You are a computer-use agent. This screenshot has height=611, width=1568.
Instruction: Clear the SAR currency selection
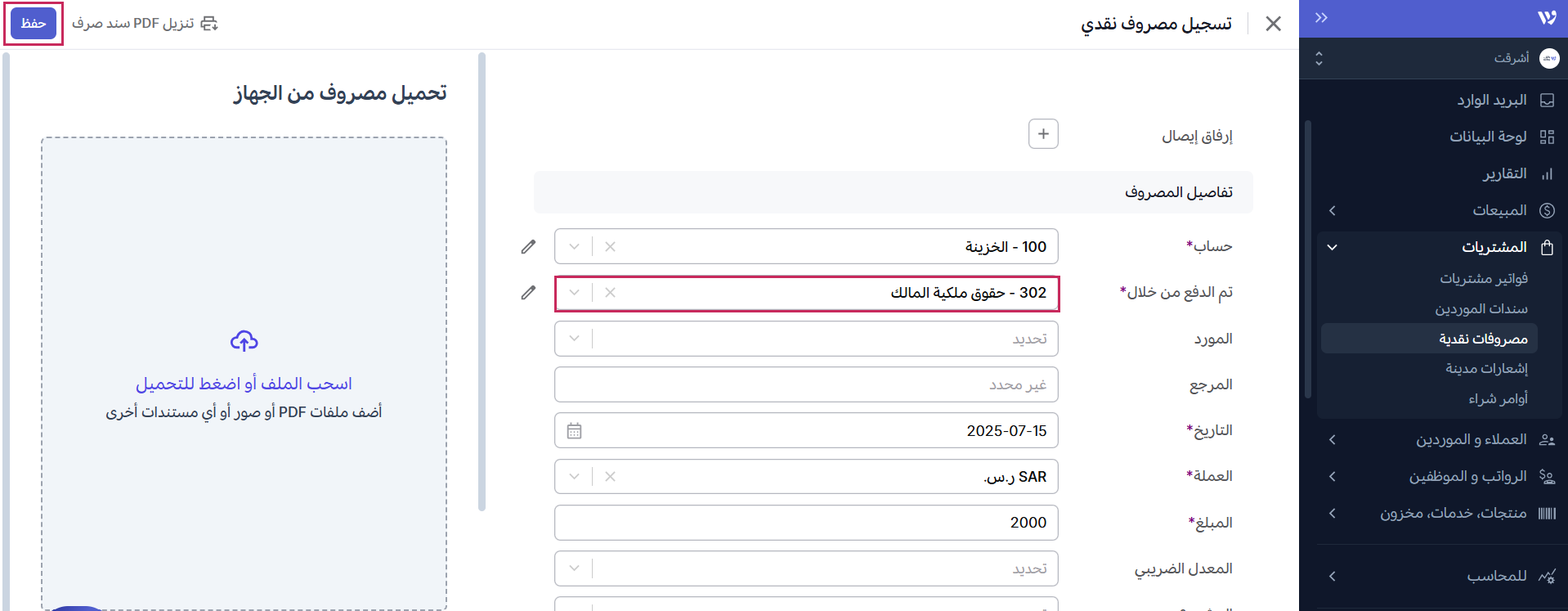tap(610, 477)
